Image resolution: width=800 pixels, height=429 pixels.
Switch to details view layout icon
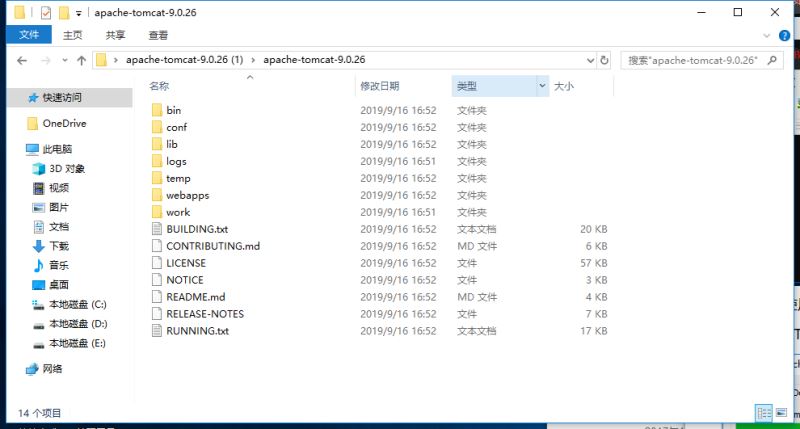click(763, 412)
